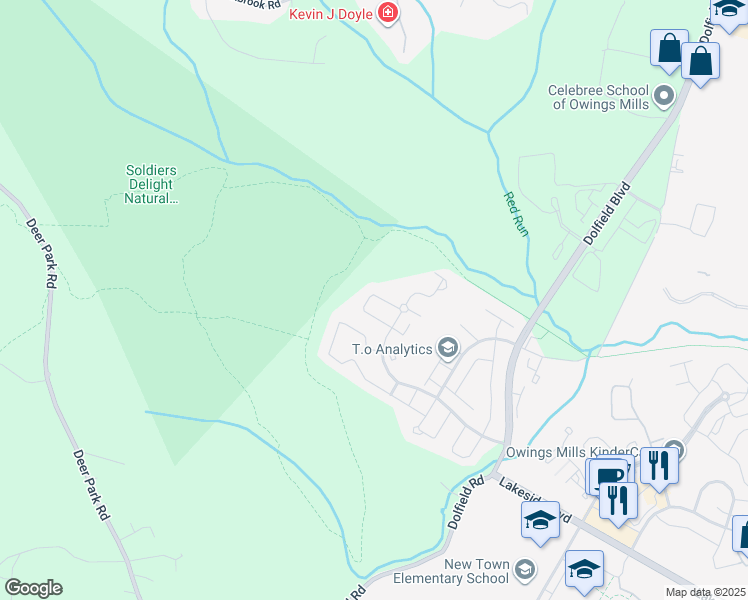Select the shopping bag marker nearest Dolfield Blvd
This screenshot has height=600, width=748.
click(x=700, y=62)
